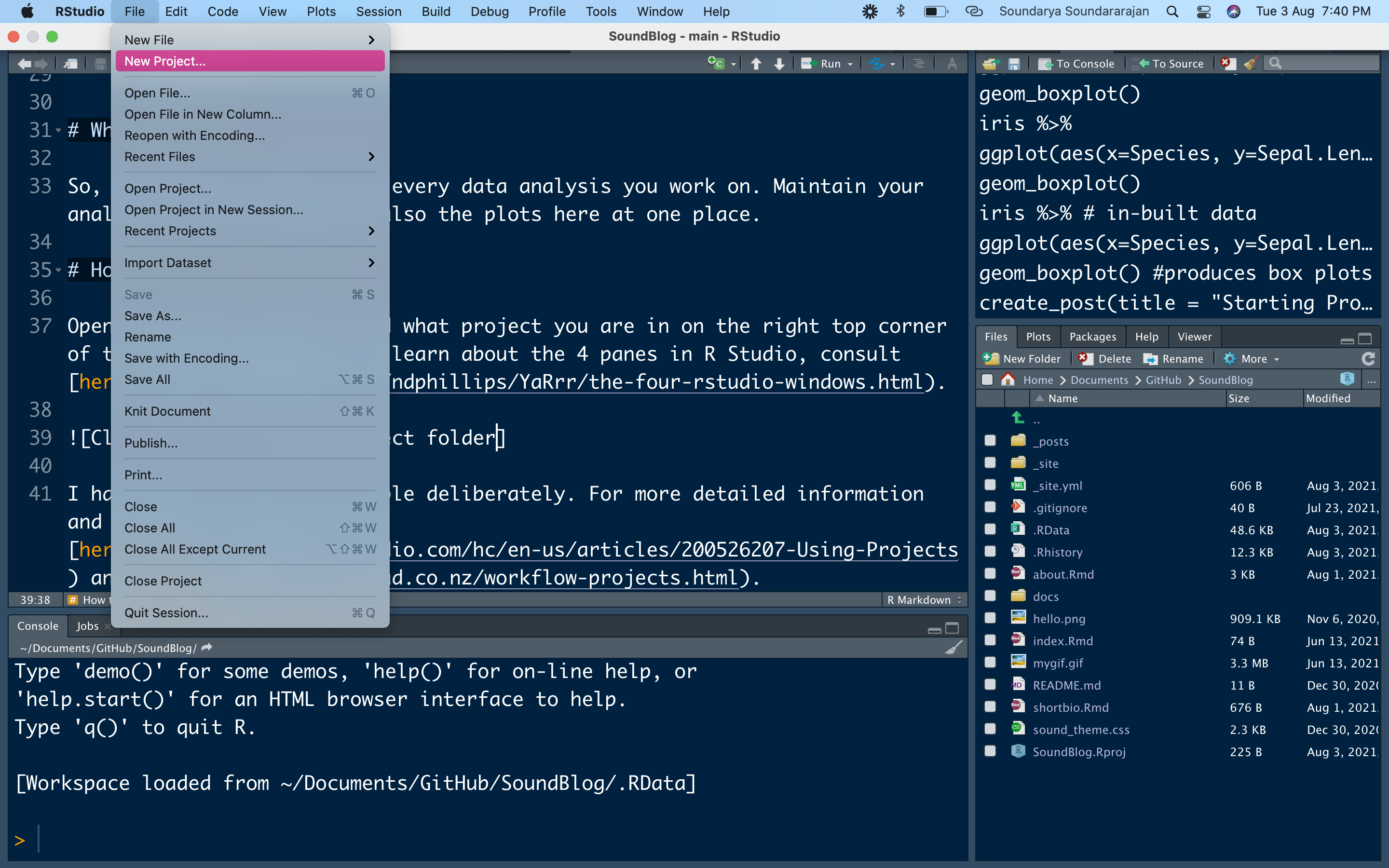
Task: Open the More dropdown in Files pane
Action: 1252,359
